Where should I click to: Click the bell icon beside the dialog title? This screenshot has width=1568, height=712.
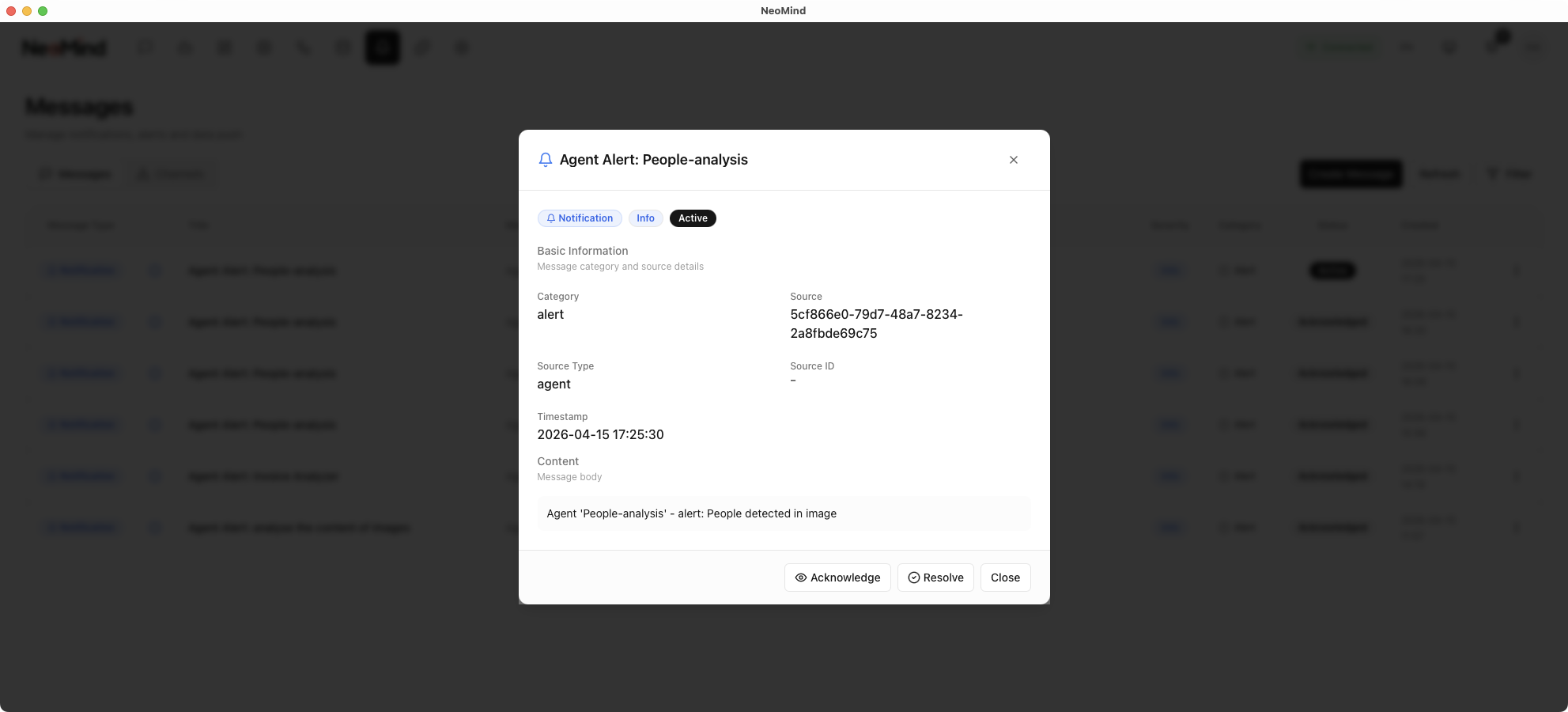(x=545, y=160)
